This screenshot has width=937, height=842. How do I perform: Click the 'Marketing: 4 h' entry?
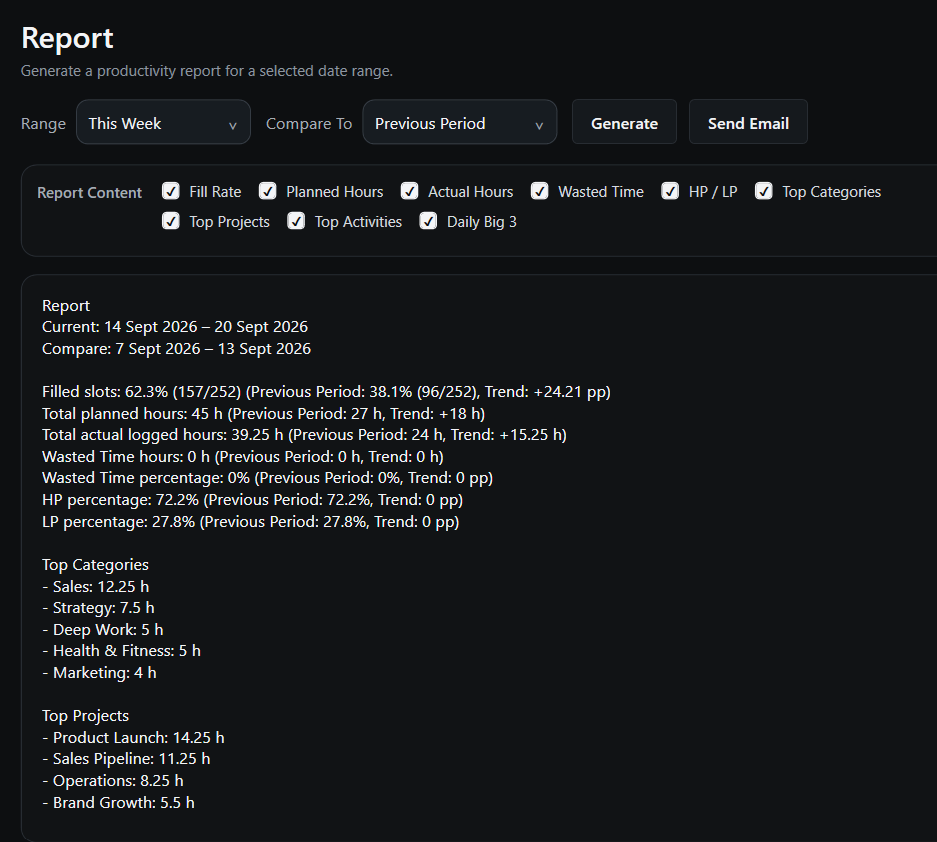[x=99, y=673]
